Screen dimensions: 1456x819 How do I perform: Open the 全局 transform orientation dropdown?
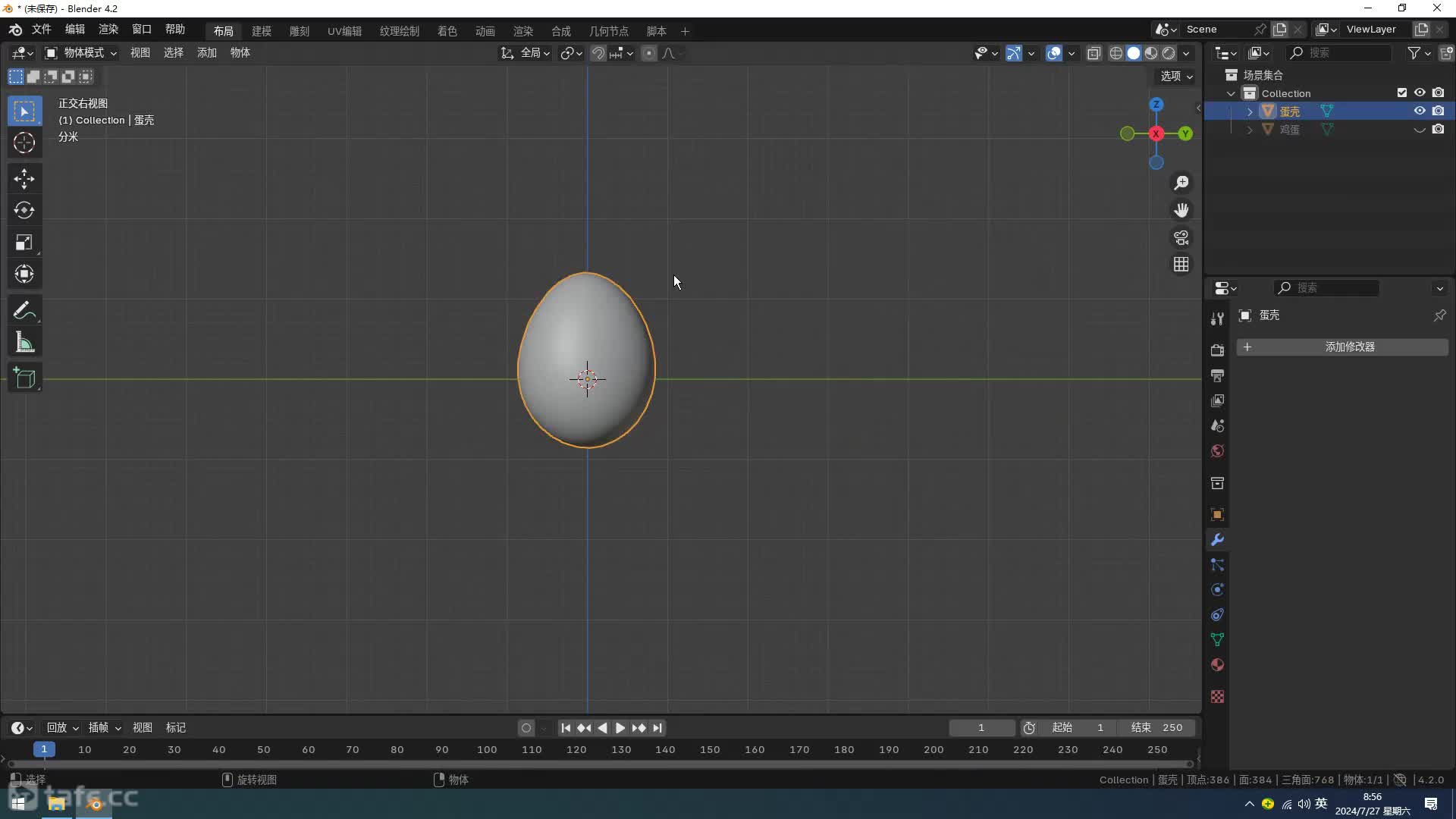point(526,53)
